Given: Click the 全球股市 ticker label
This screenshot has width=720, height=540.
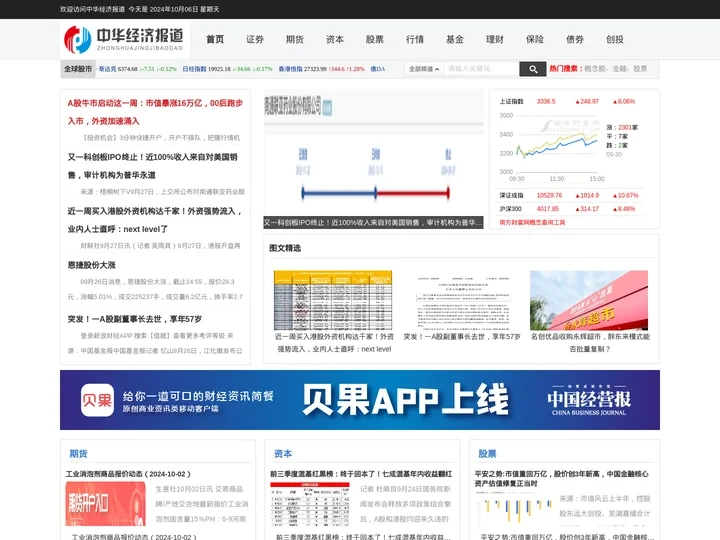Looking at the screenshot, I should pos(78,69).
